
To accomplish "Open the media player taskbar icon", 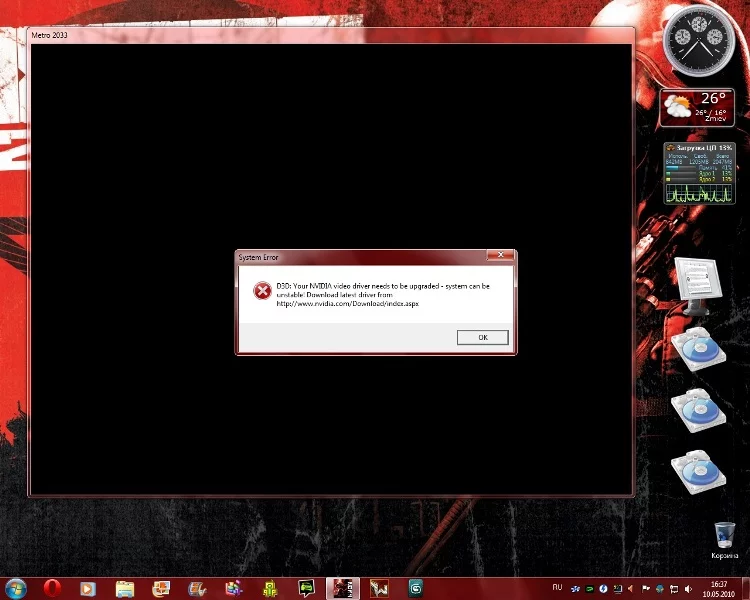I will pos(88,589).
